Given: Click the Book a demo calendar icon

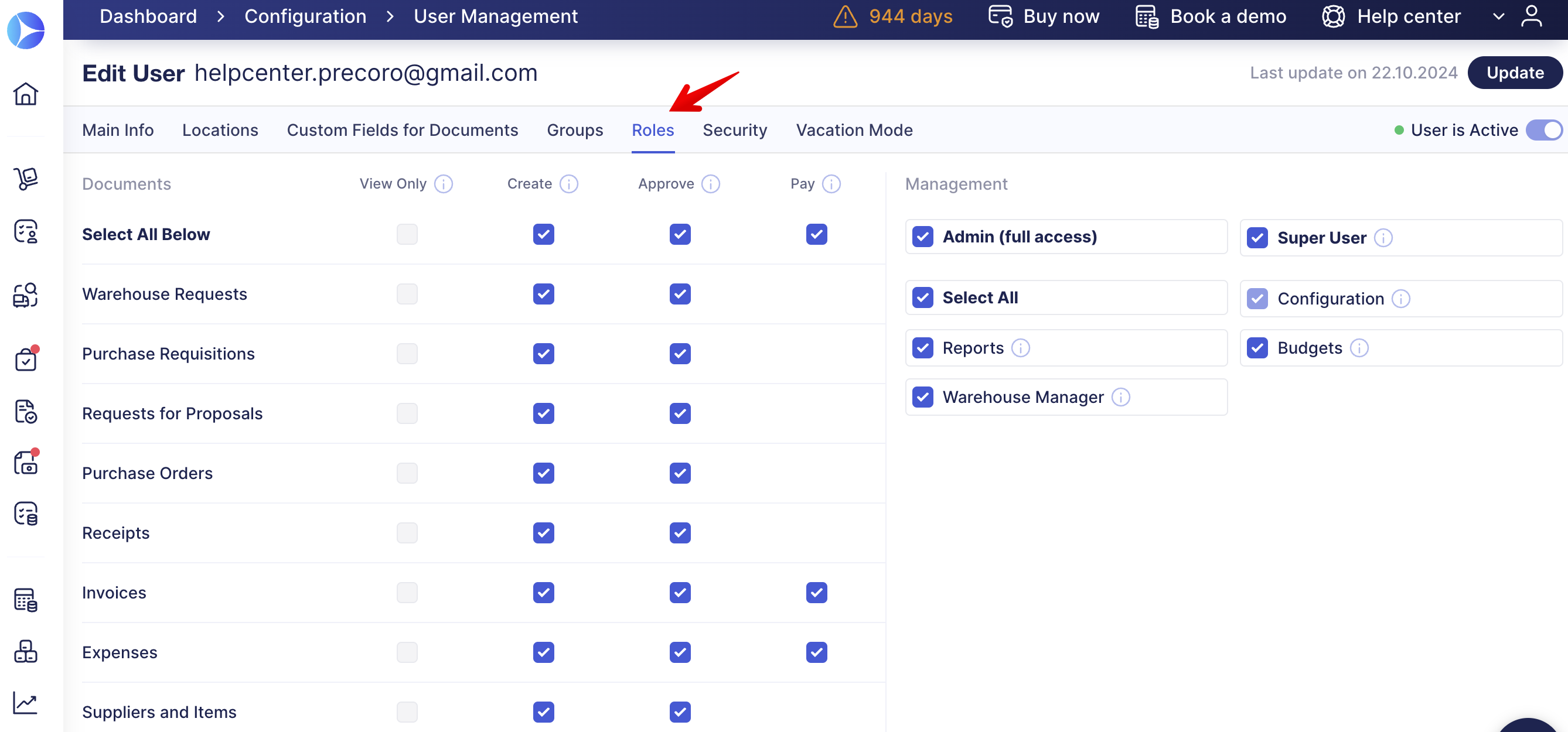Looking at the screenshot, I should tap(1147, 16).
